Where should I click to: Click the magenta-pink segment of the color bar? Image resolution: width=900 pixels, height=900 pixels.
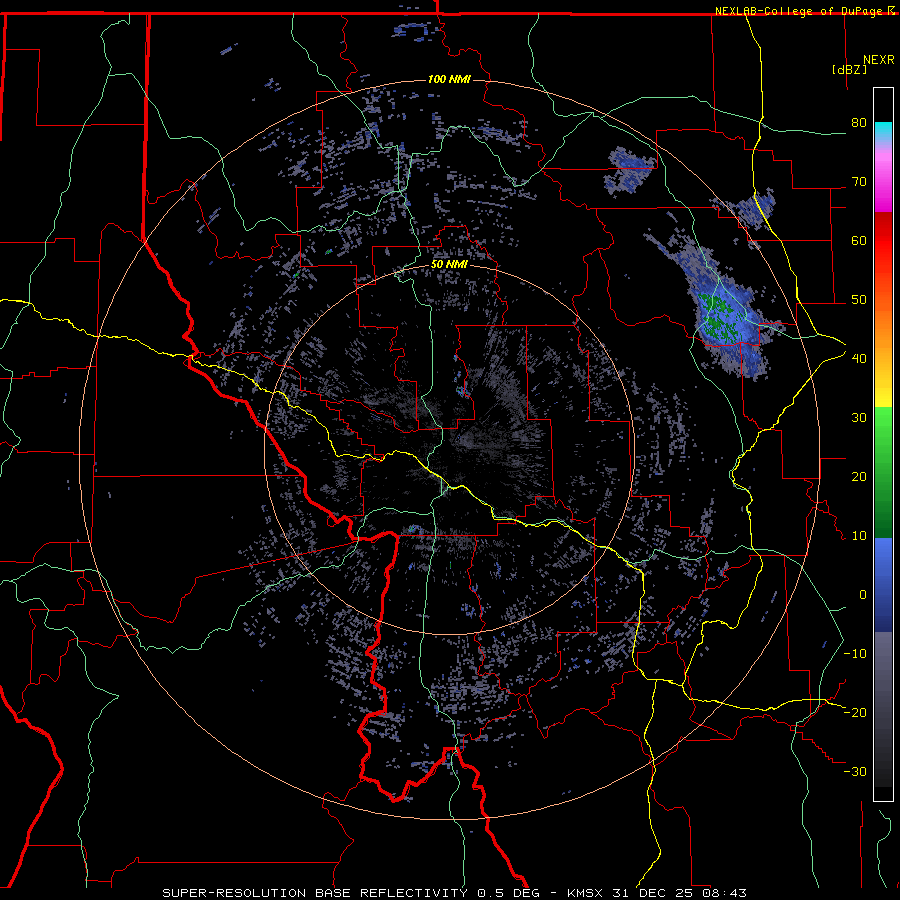pos(883,178)
